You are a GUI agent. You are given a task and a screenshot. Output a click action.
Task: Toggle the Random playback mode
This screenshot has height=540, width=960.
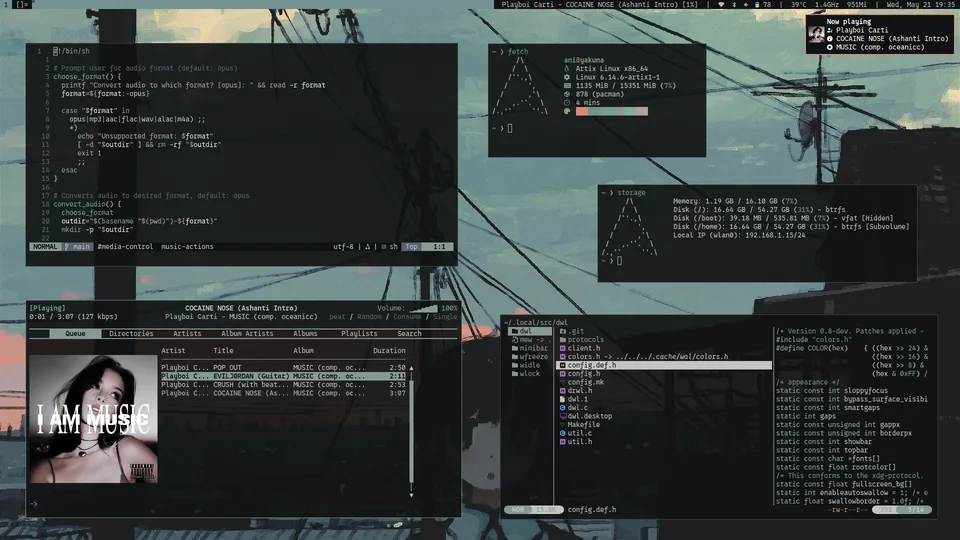click(369, 317)
